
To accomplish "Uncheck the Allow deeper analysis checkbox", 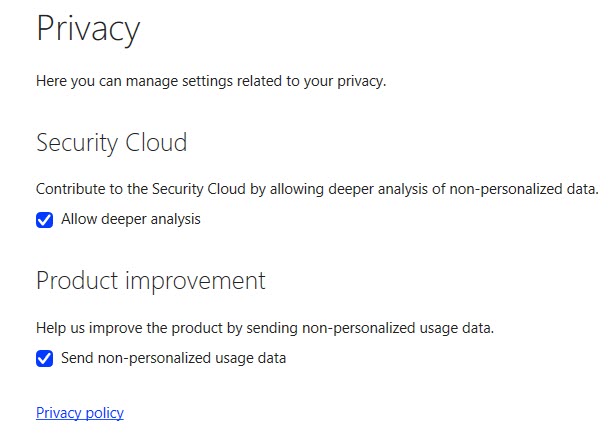I will 44,220.
